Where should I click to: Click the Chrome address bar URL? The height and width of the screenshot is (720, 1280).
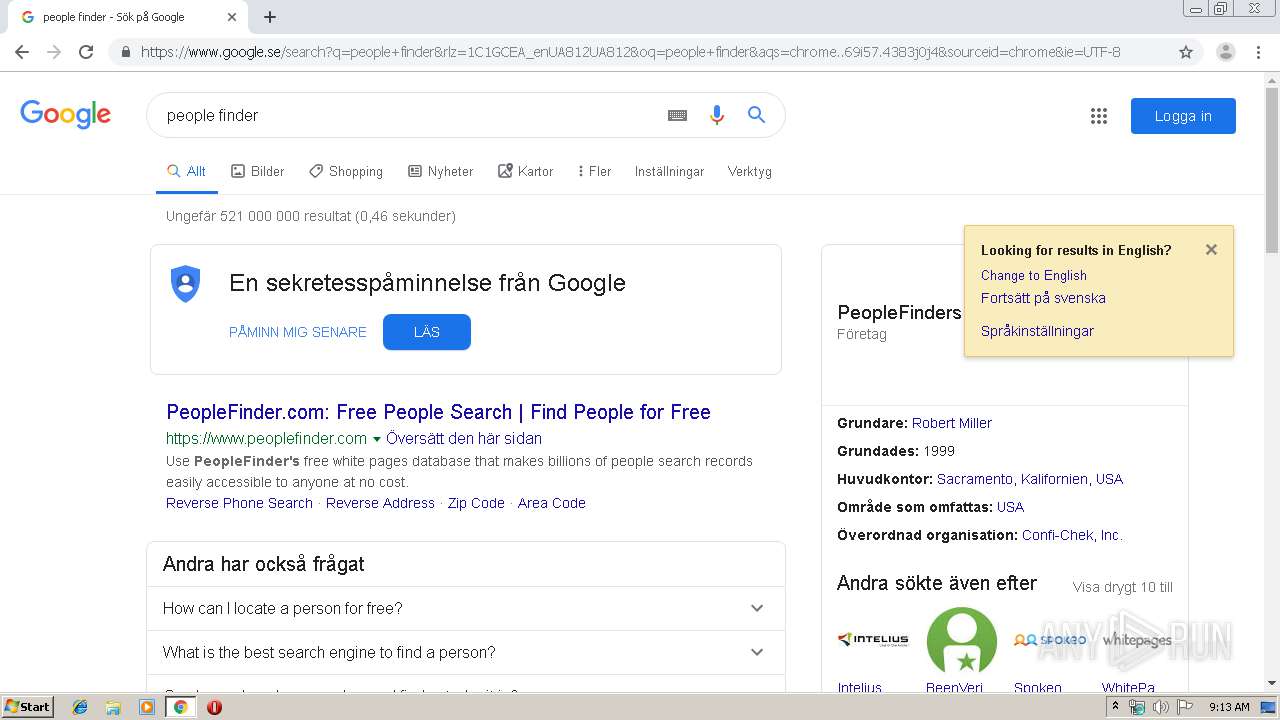pos(630,52)
